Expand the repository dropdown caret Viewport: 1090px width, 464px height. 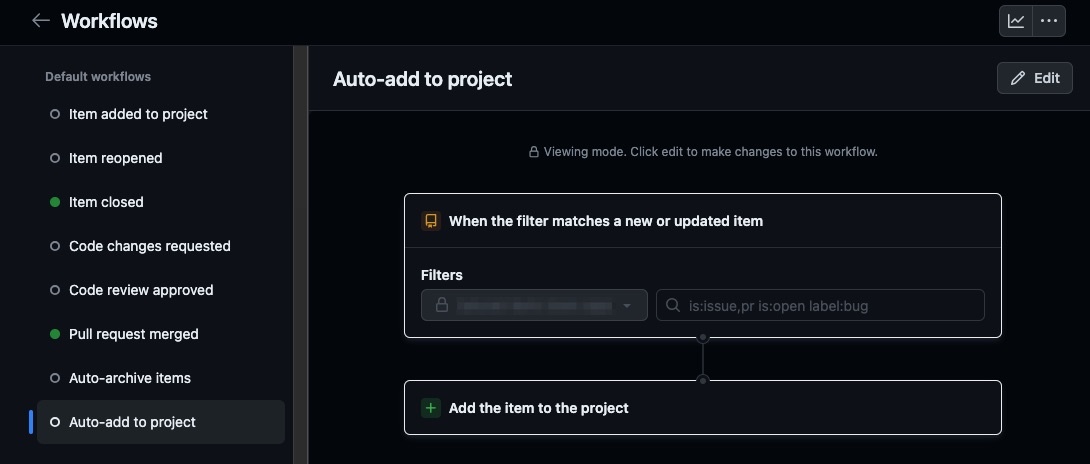tap(627, 306)
